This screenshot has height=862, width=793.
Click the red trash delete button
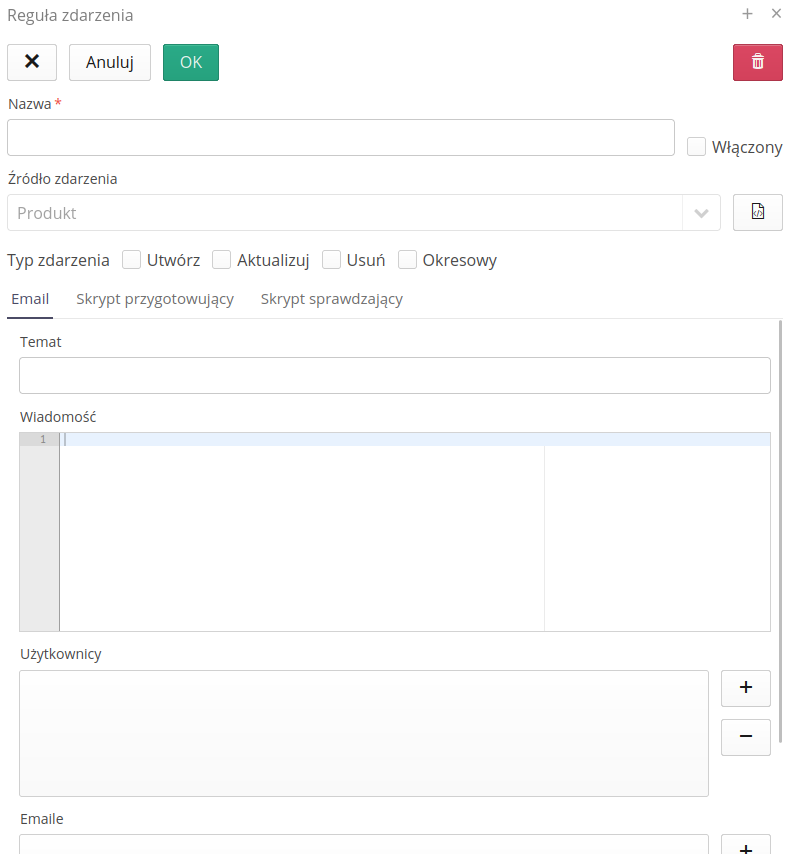[757, 62]
